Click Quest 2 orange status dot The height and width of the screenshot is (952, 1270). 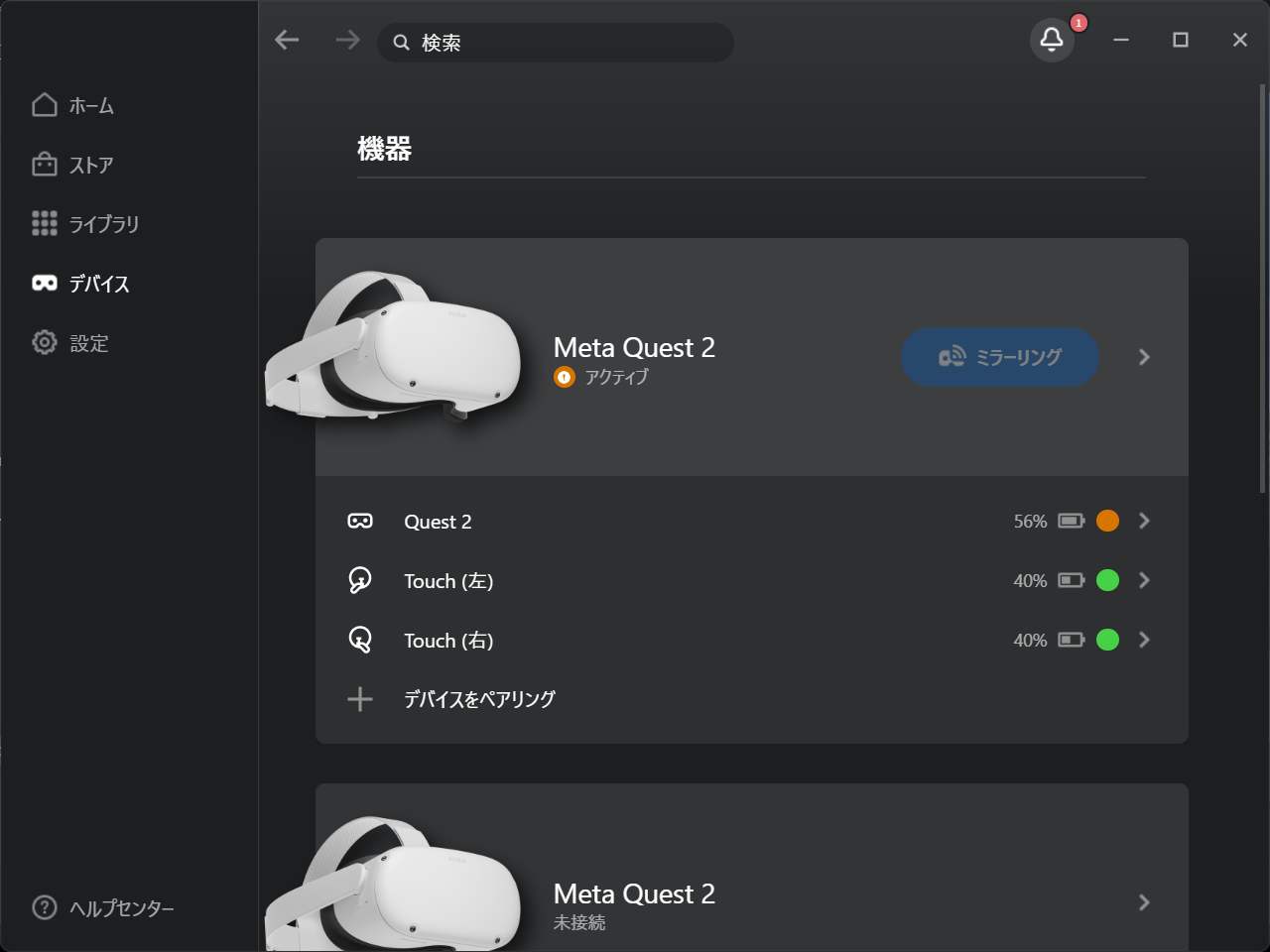pyautogui.click(x=1107, y=521)
